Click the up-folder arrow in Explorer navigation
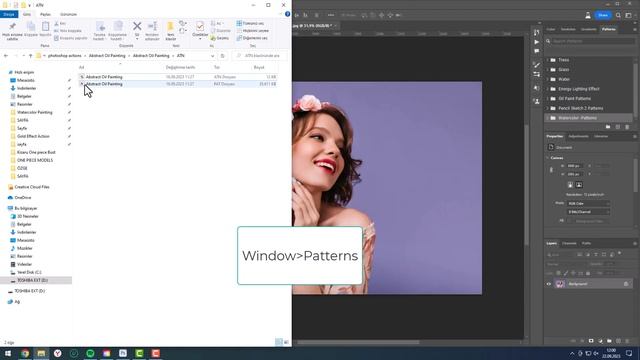This screenshot has width=640, height=360. tap(30, 56)
